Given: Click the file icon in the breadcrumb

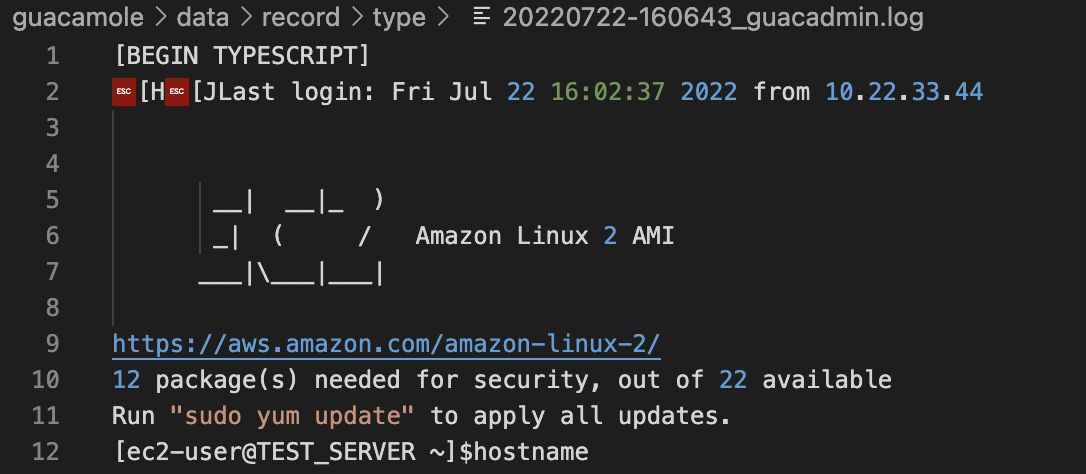Looking at the screenshot, I should (483, 17).
